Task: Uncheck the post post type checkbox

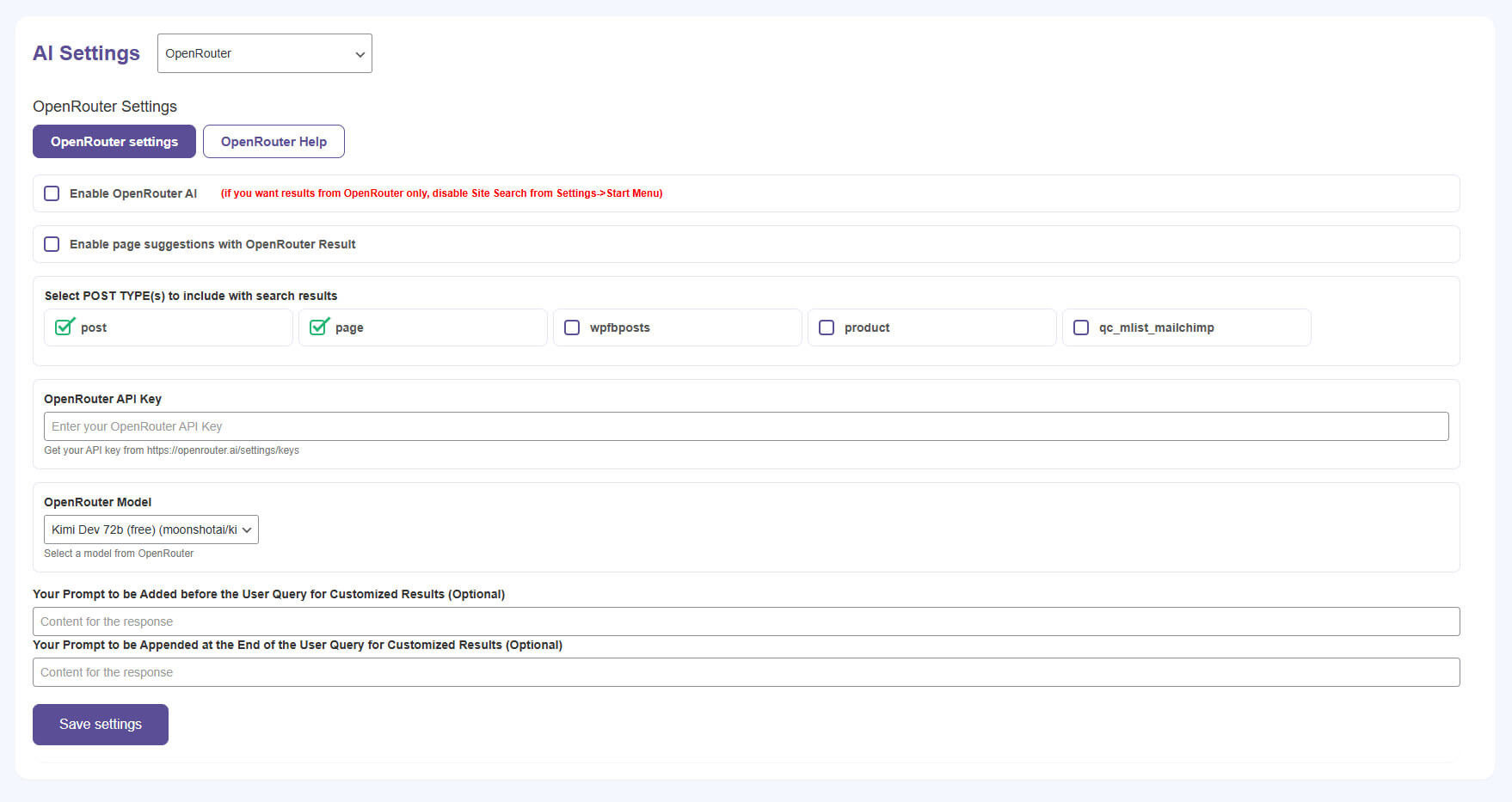Action: pos(65,328)
